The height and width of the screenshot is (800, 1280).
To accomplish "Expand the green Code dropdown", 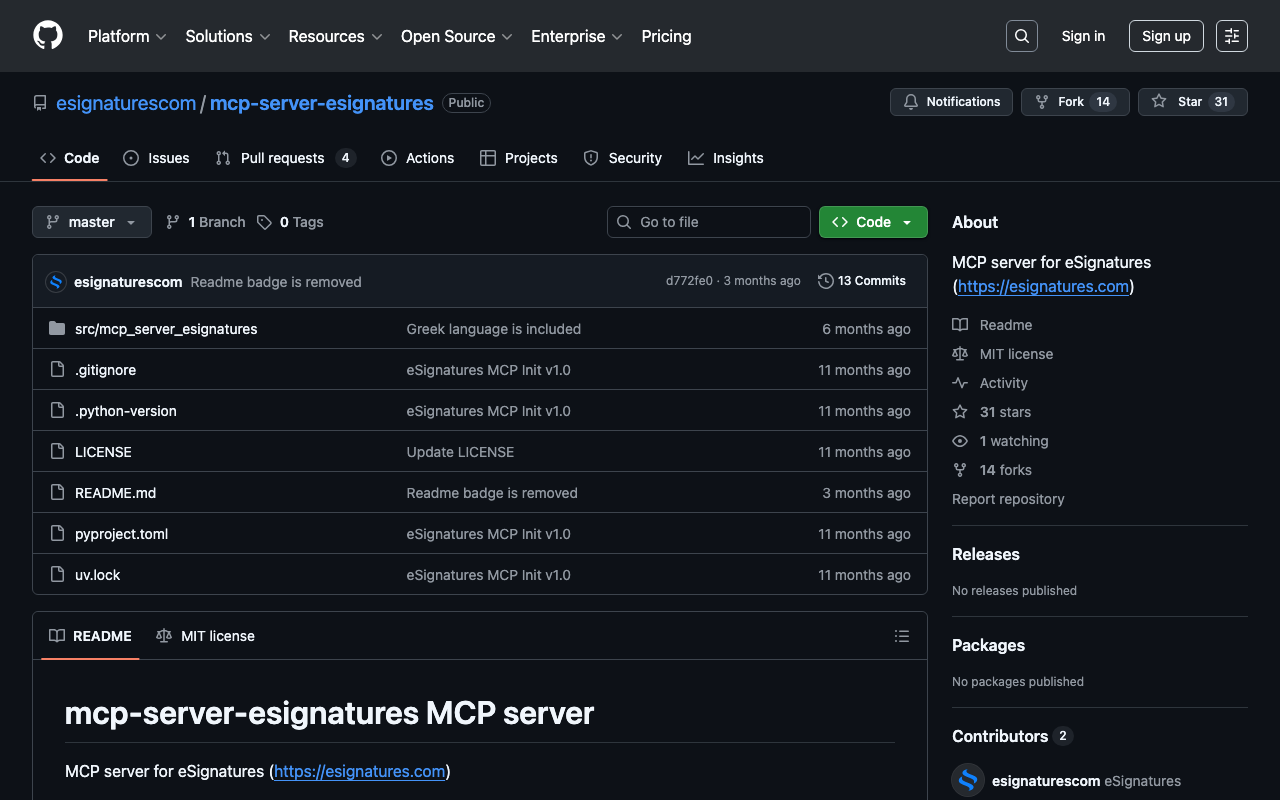I will tap(872, 222).
